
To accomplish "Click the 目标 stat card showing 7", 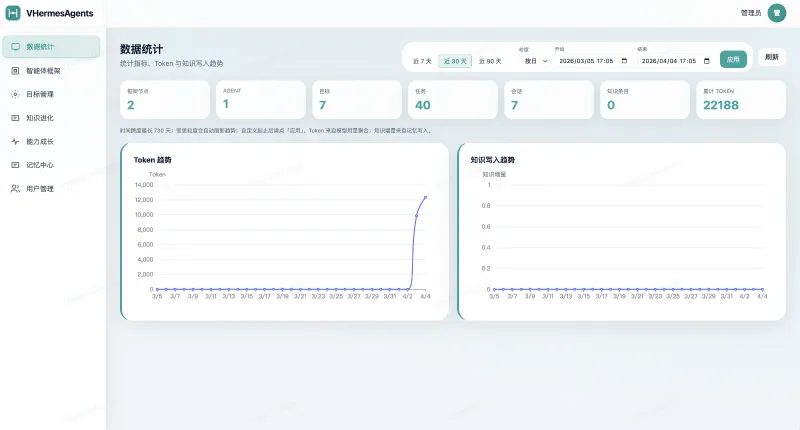I will (357, 99).
